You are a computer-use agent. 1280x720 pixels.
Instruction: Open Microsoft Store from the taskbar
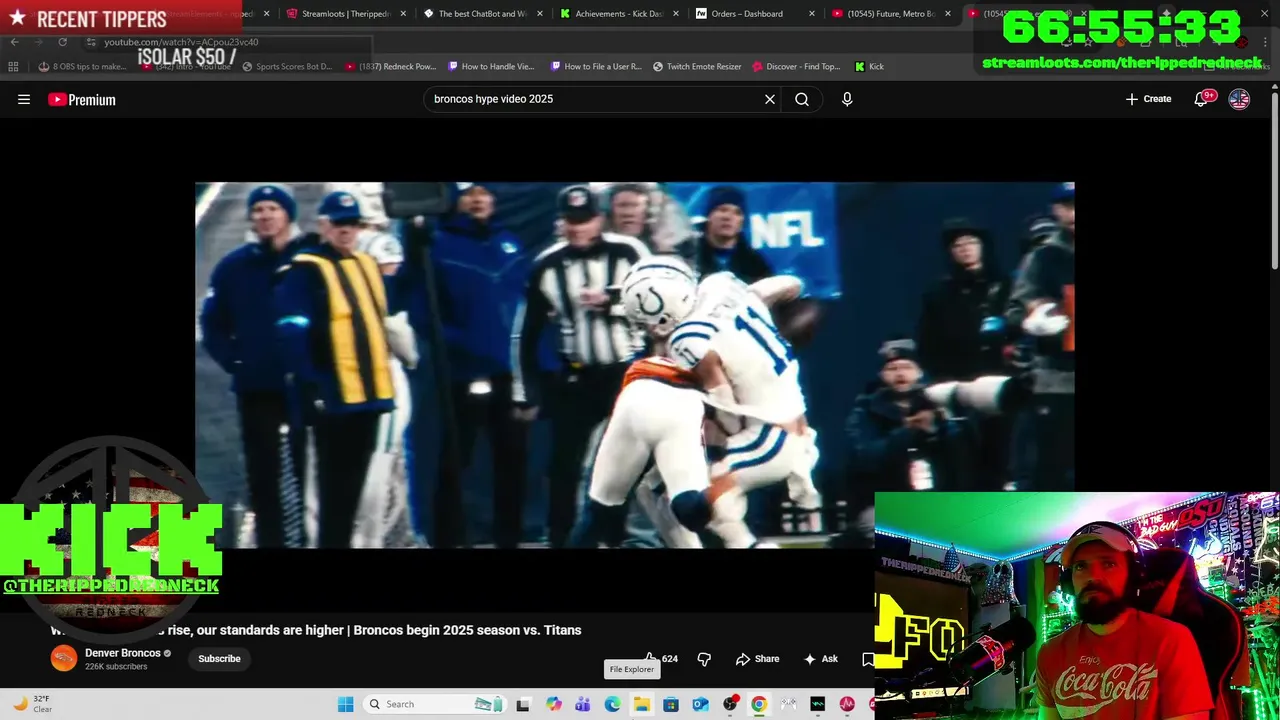tap(671, 704)
